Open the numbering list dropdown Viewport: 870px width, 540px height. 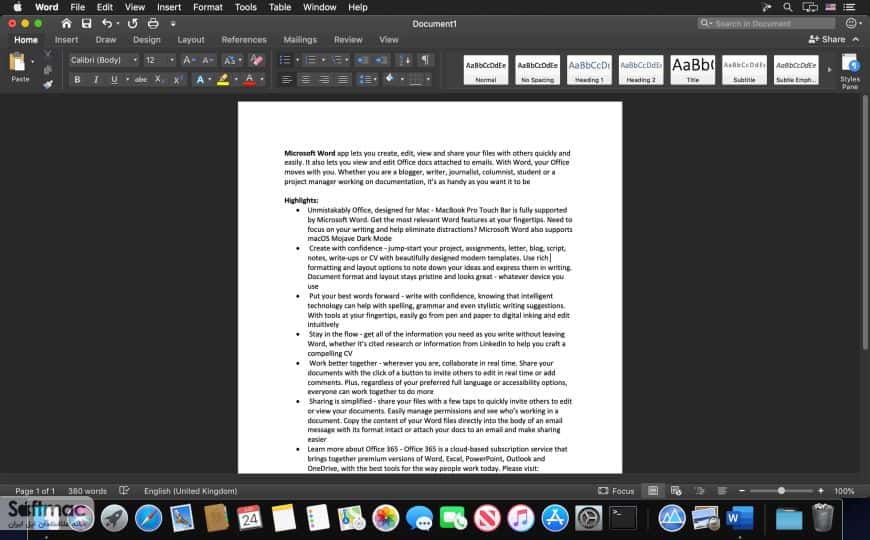point(323,60)
